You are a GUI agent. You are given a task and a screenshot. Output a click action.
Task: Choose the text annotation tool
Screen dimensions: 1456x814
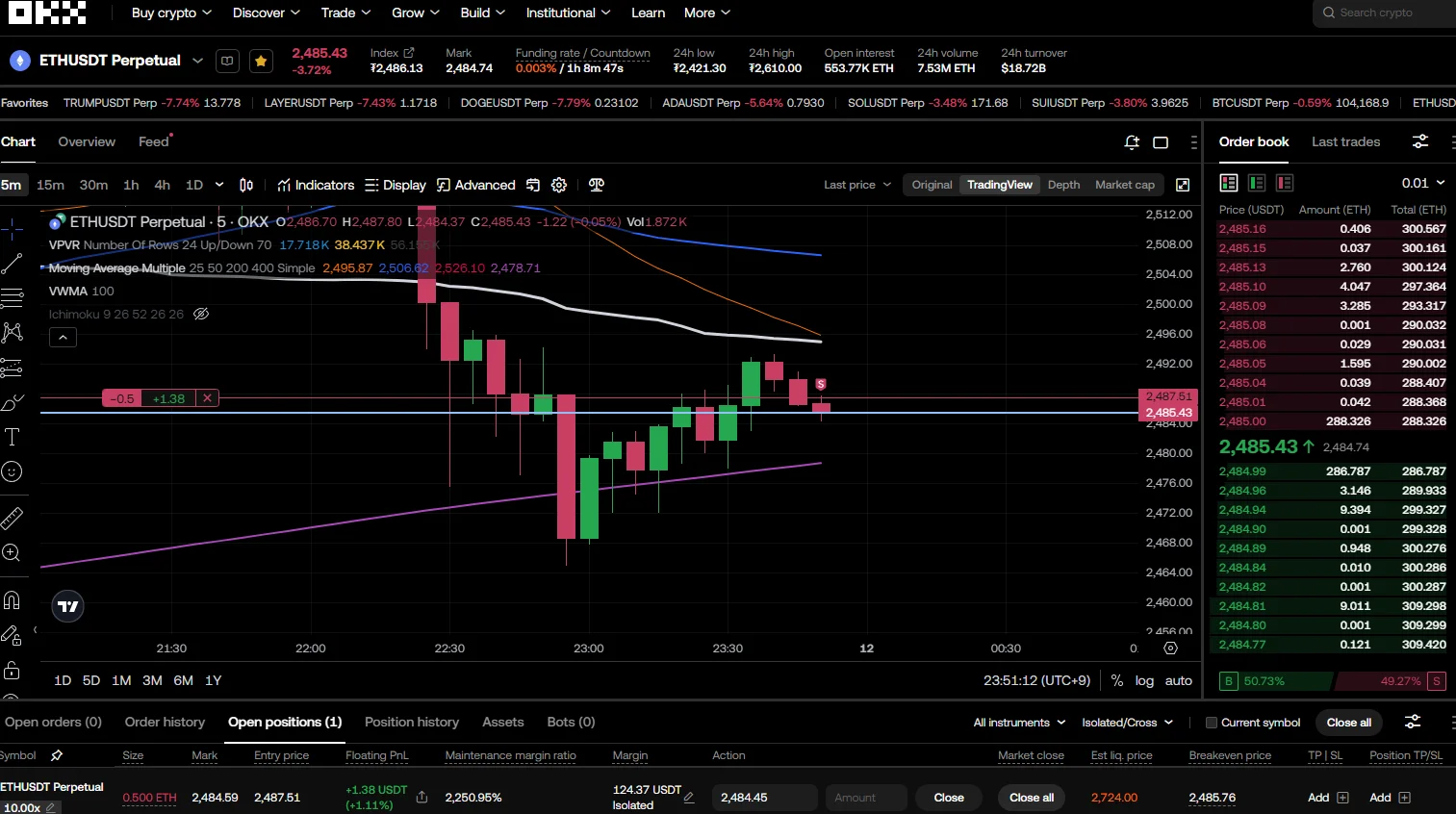pyautogui.click(x=12, y=437)
